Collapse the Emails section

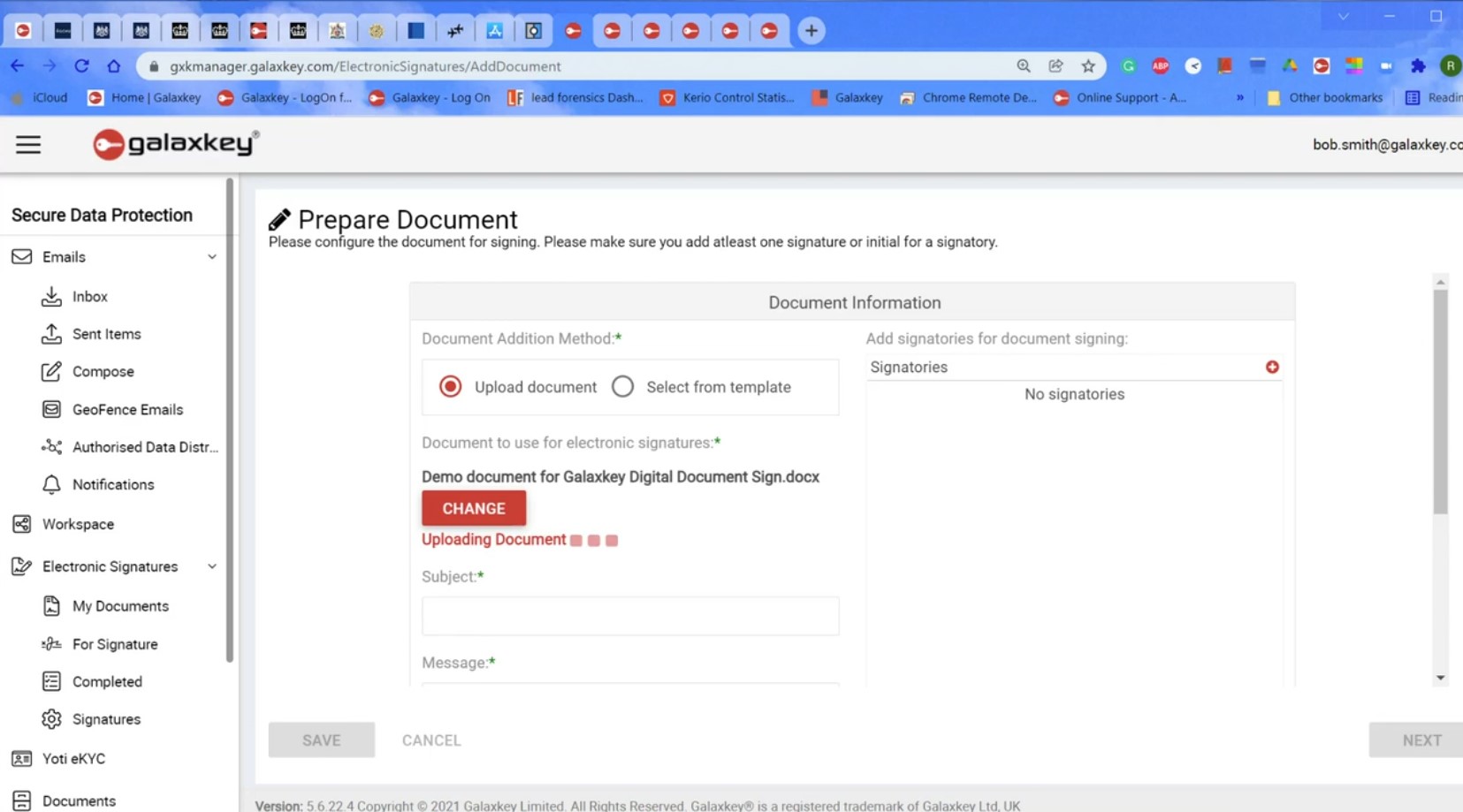tap(211, 256)
